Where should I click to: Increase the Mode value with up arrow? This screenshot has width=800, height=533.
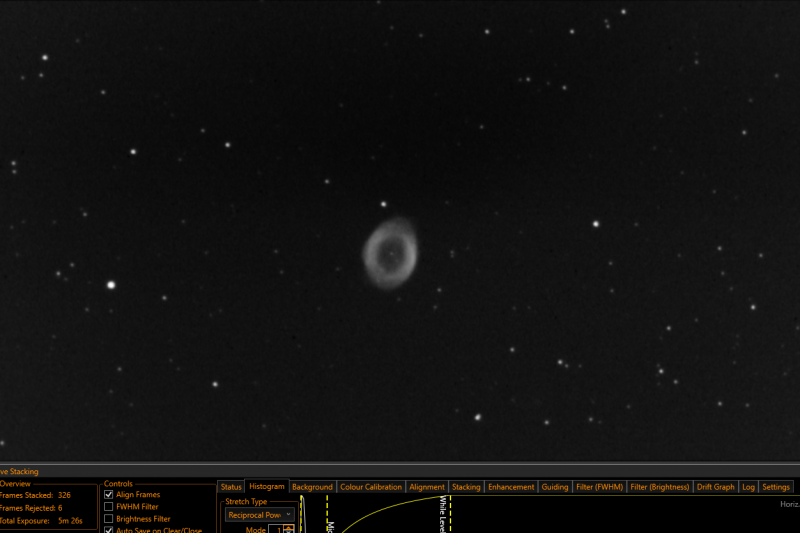pos(289,527)
